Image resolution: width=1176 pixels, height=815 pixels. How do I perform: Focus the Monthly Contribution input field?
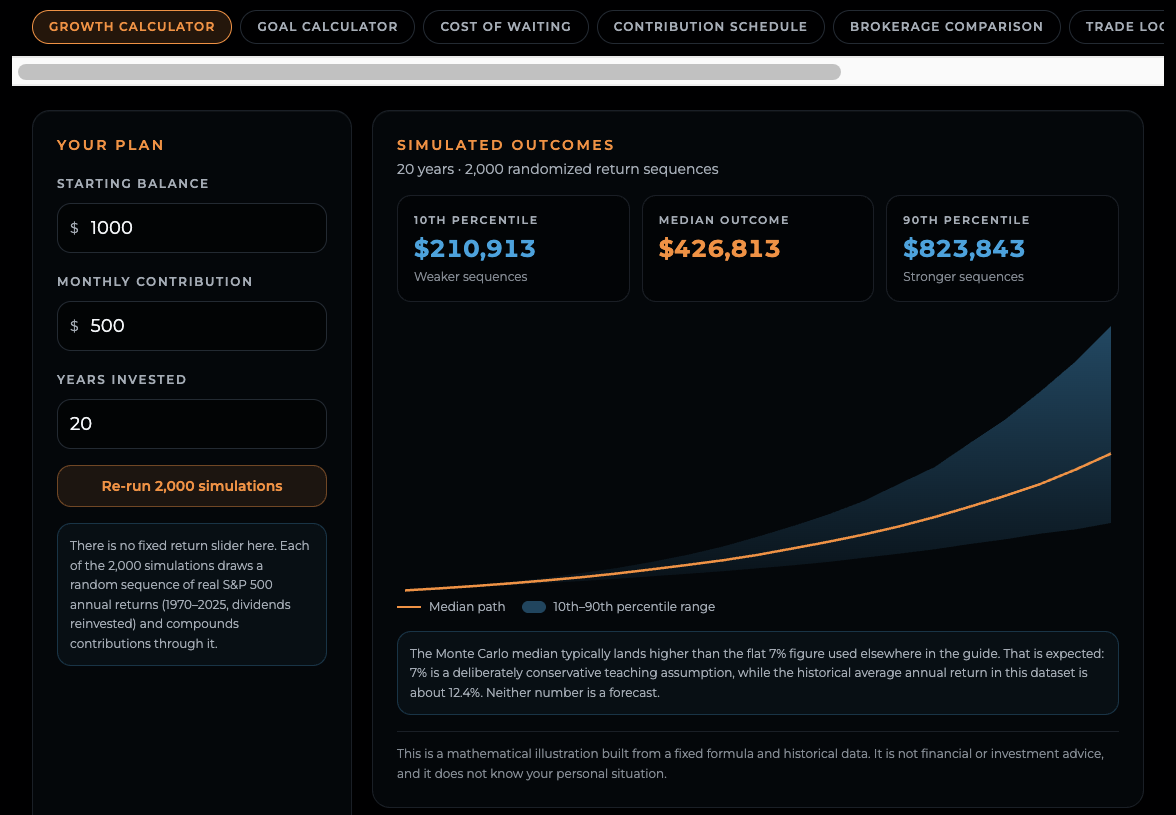[192, 326]
